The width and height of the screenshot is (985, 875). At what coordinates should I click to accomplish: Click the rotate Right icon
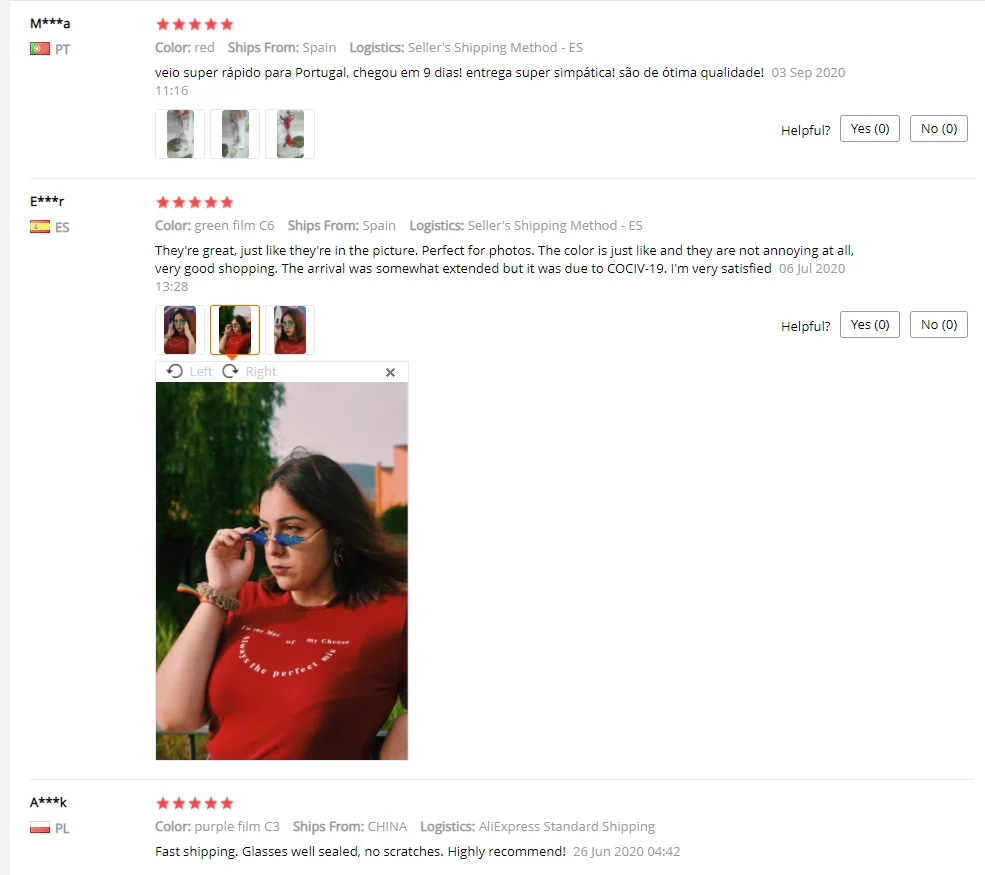point(231,371)
